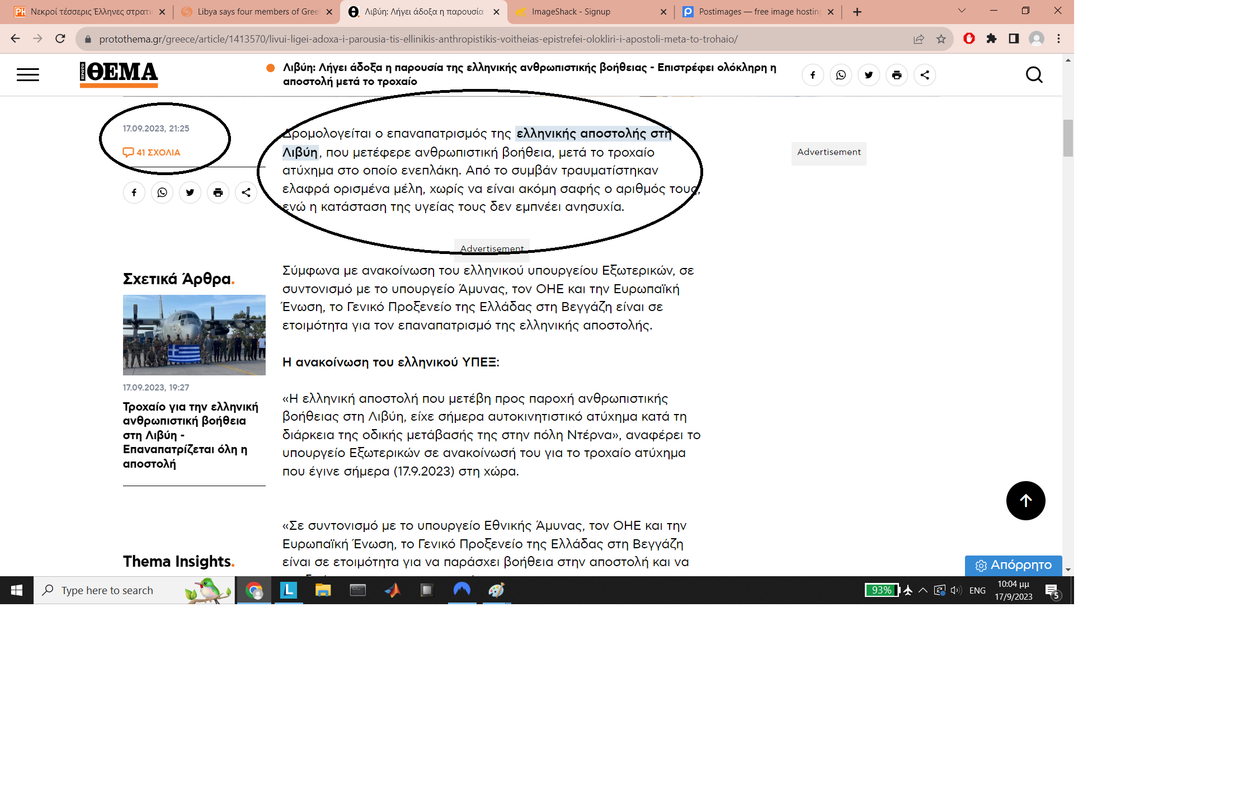The height and width of the screenshot is (800, 1234).
Task: Open Chrome from the taskbar
Action: click(x=255, y=590)
